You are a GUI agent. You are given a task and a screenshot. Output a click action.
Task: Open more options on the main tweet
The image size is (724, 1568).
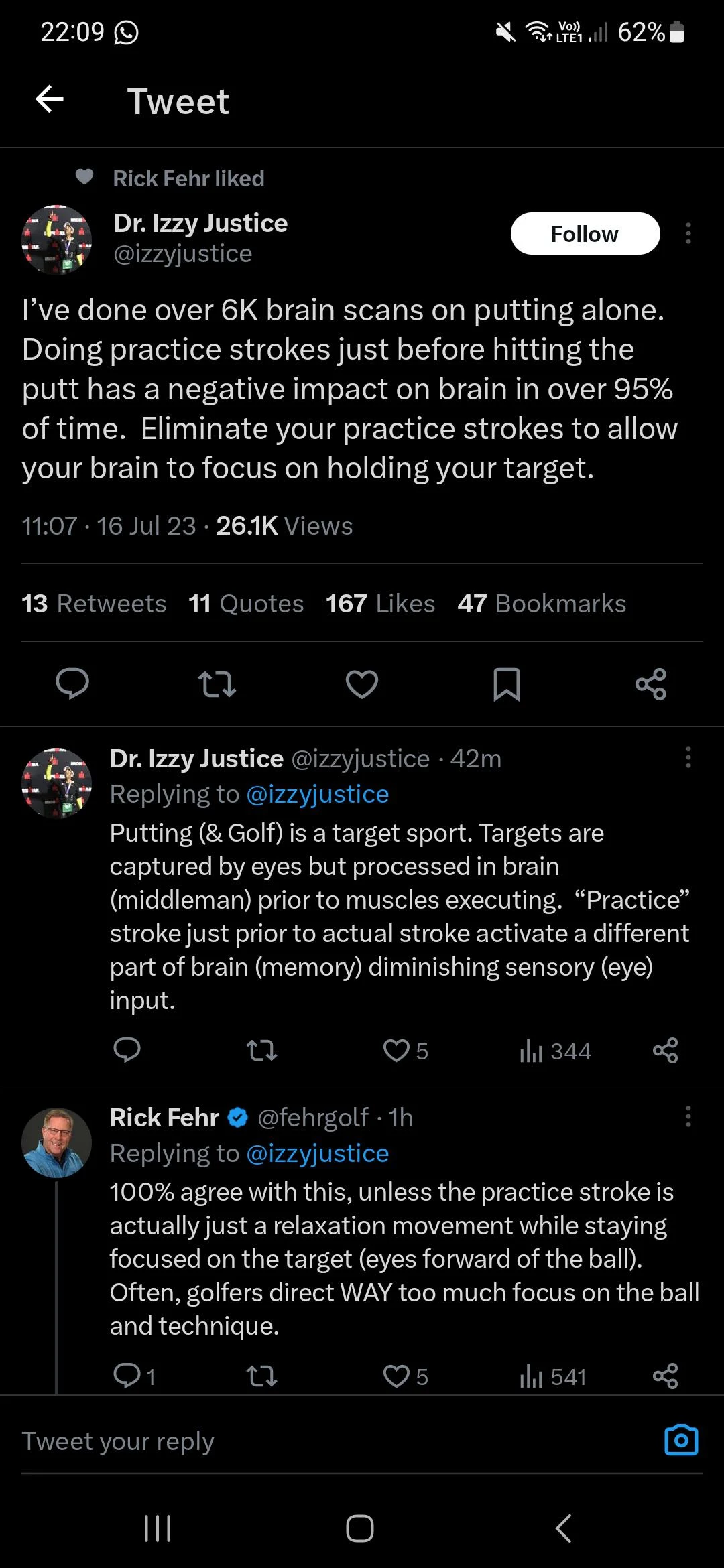pos(688,233)
